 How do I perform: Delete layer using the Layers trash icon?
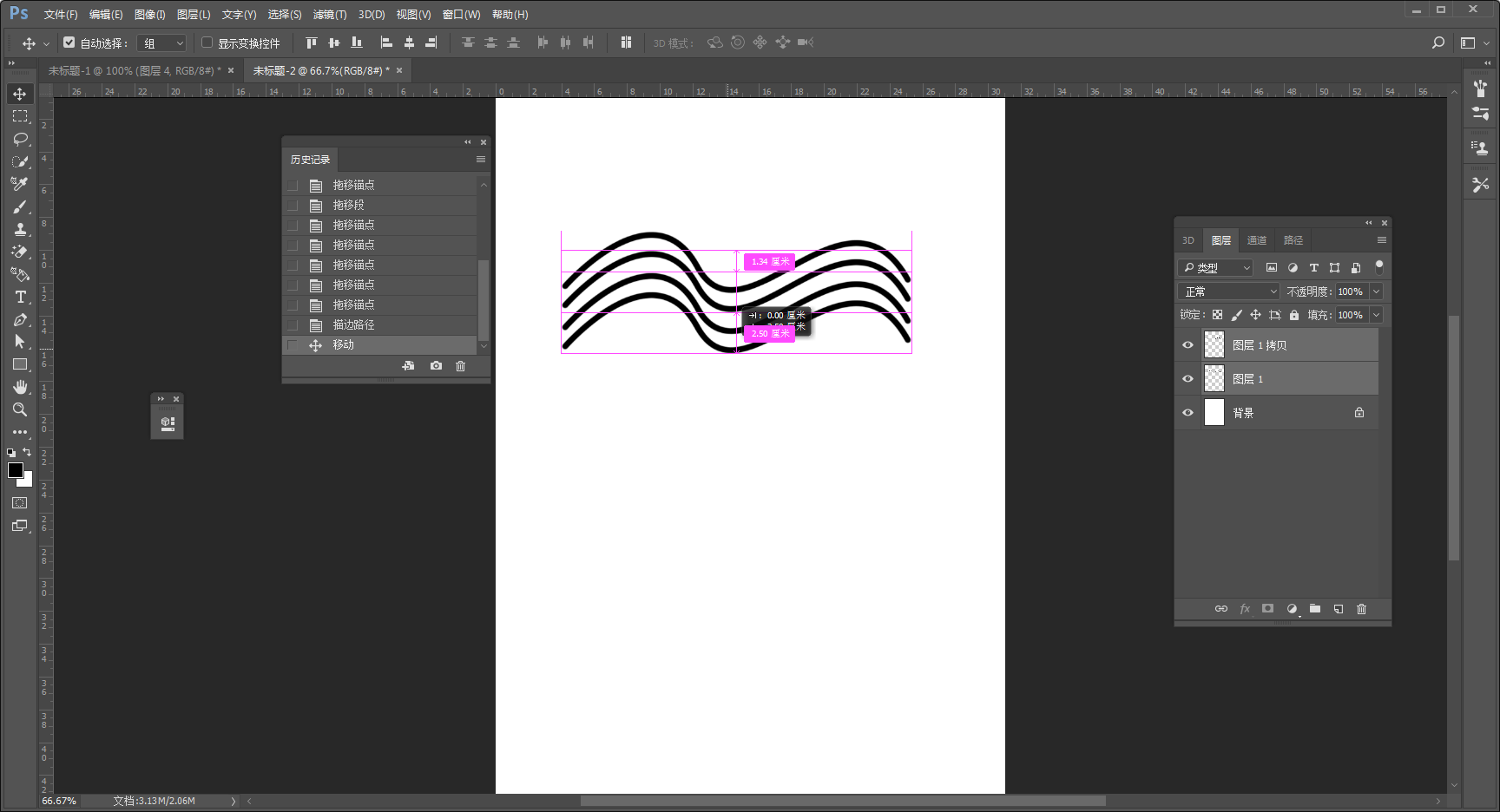[x=1362, y=609]
